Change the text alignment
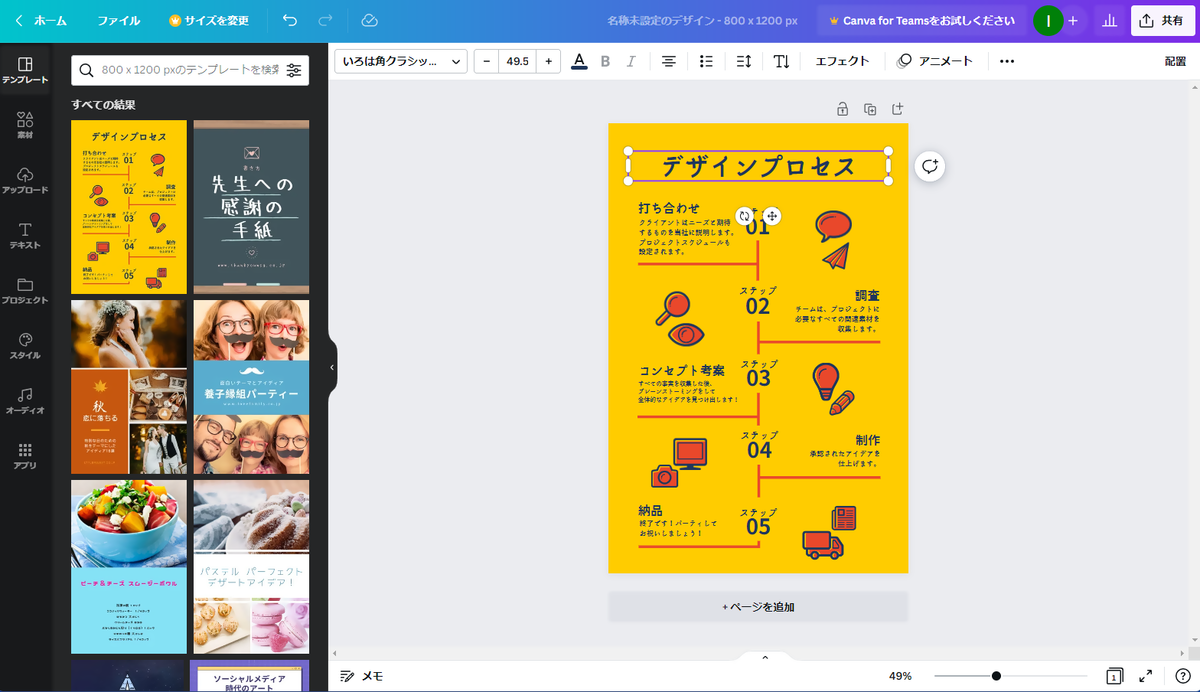The width and height of the screenshot is (1200, 692). 669,61
